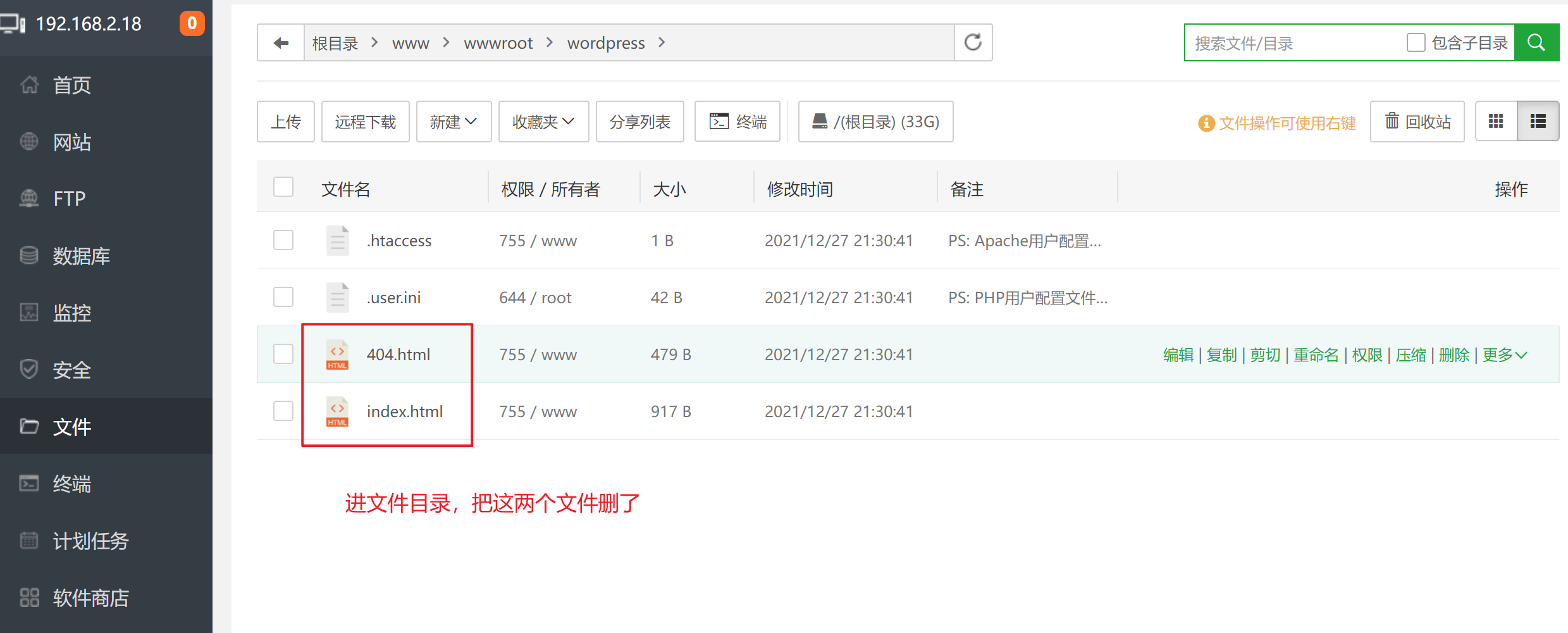Click 压缩 compress link for 404.html

click(1411, 355)
